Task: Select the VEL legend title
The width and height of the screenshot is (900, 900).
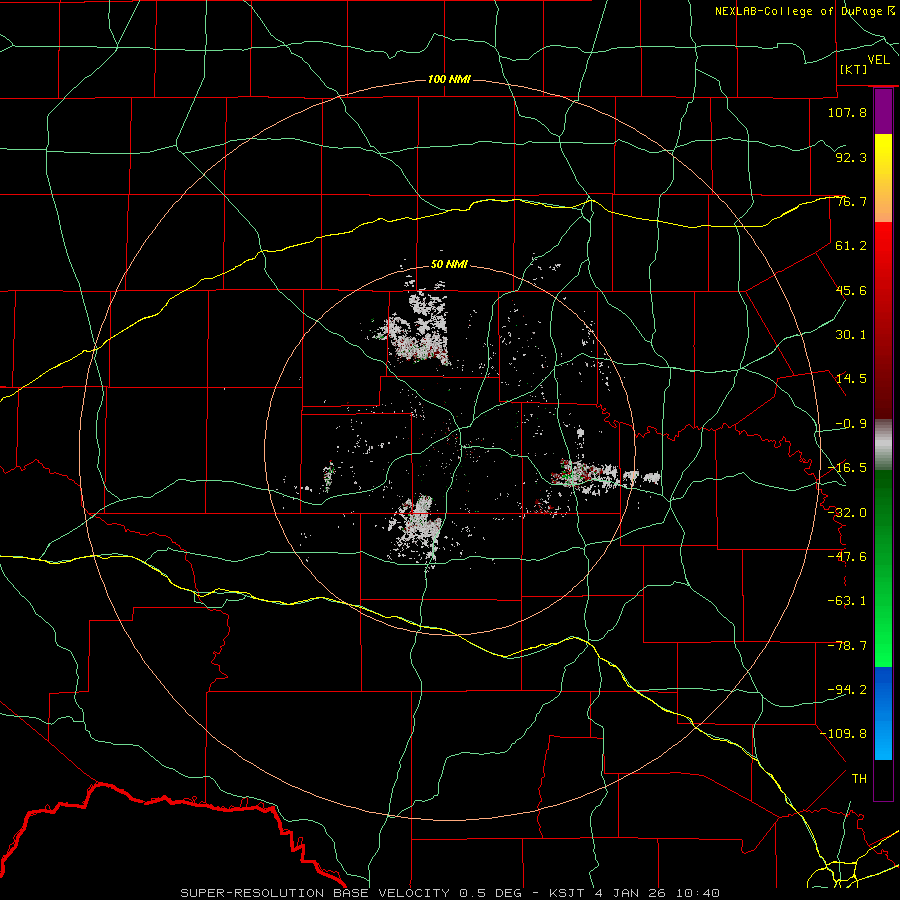Action: point(878,60)
